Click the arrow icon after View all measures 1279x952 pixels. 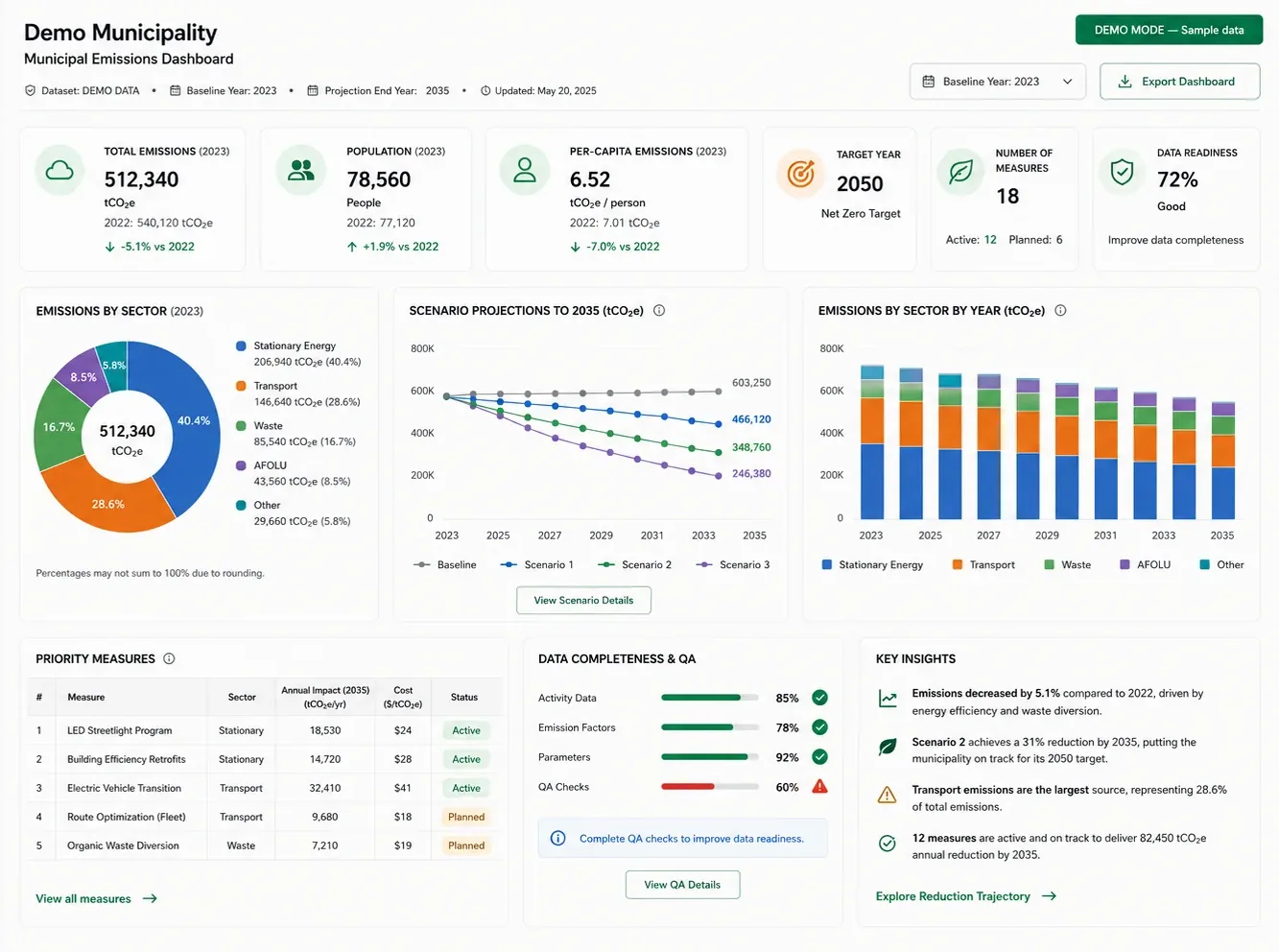pos(150,898)
